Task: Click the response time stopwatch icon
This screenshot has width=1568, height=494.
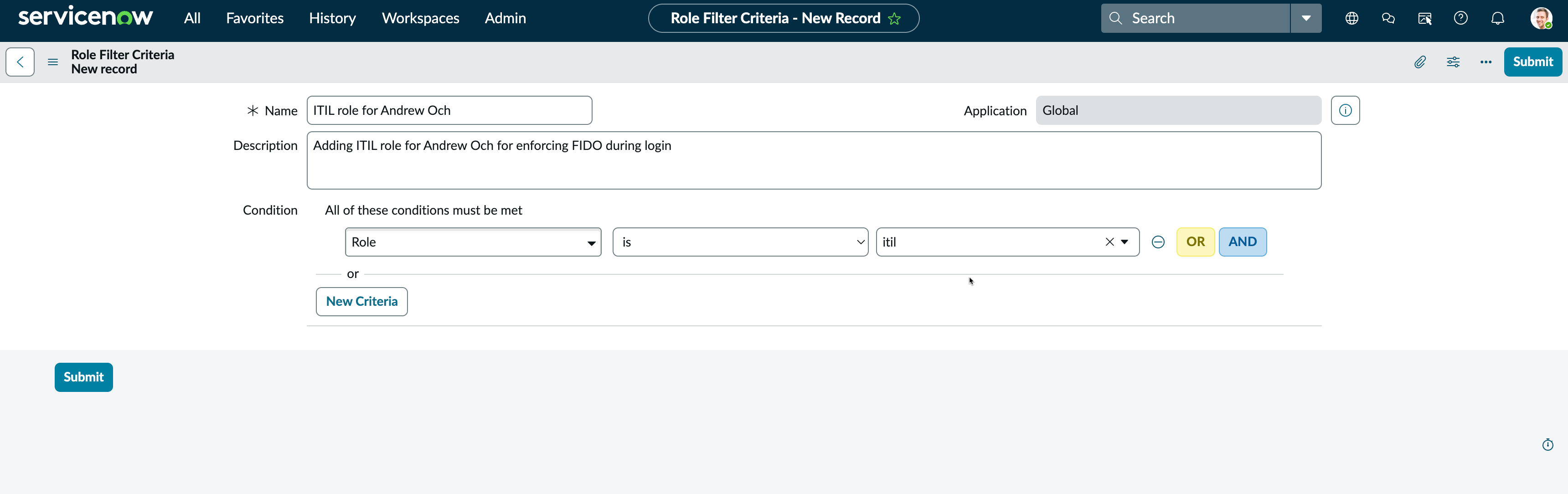Action: pyautogui.click(x=1547, y=445)
